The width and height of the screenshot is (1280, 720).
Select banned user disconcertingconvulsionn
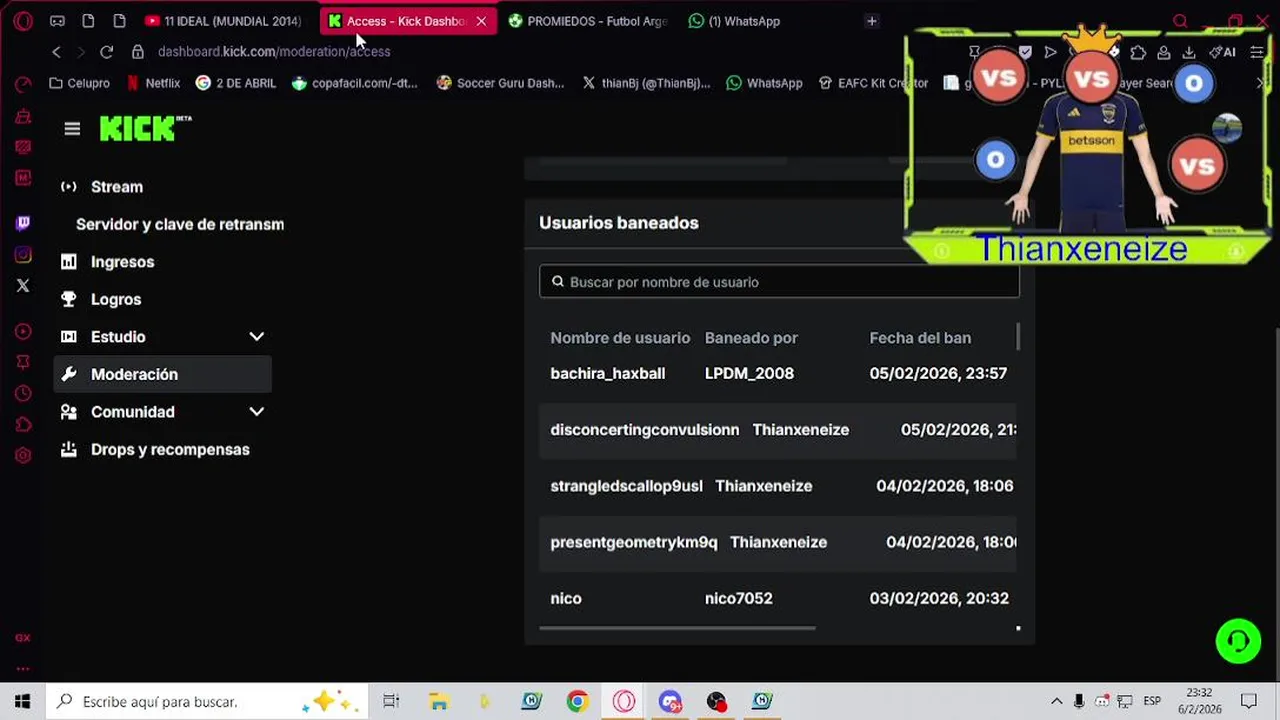tap(644, 430)
